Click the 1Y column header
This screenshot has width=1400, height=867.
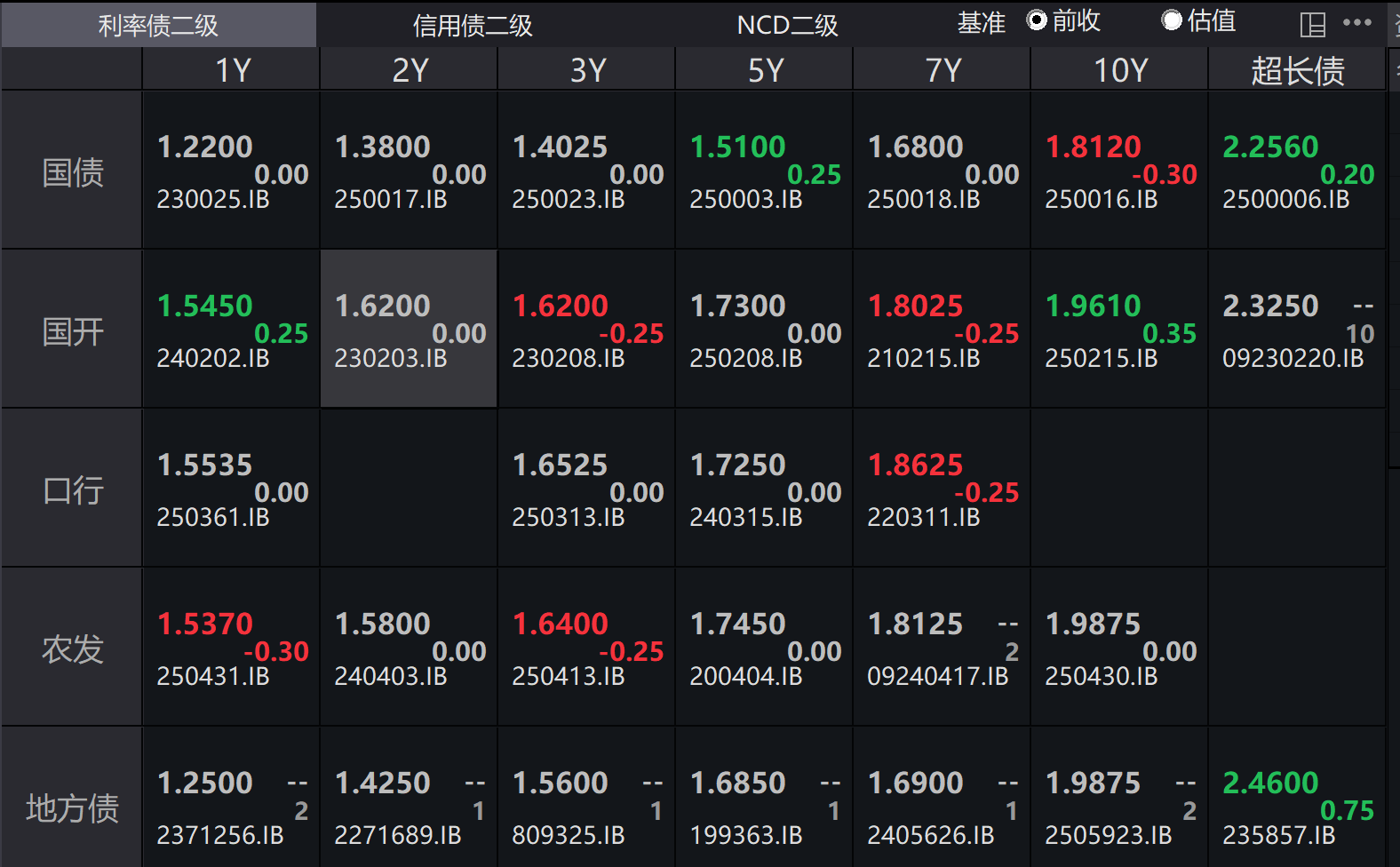coord(233,70)
